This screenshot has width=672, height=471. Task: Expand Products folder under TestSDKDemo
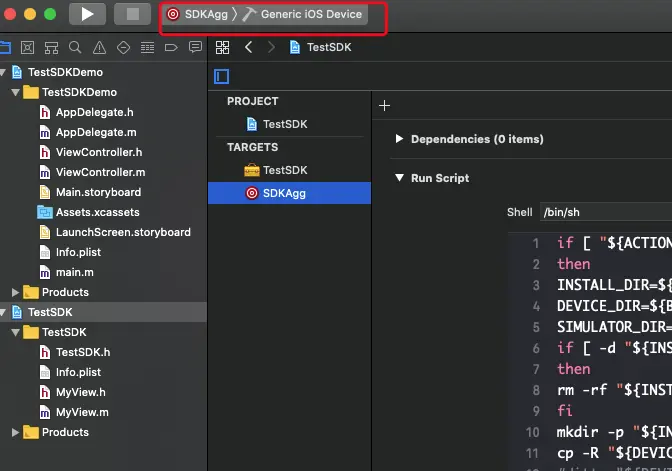point(15,292)
